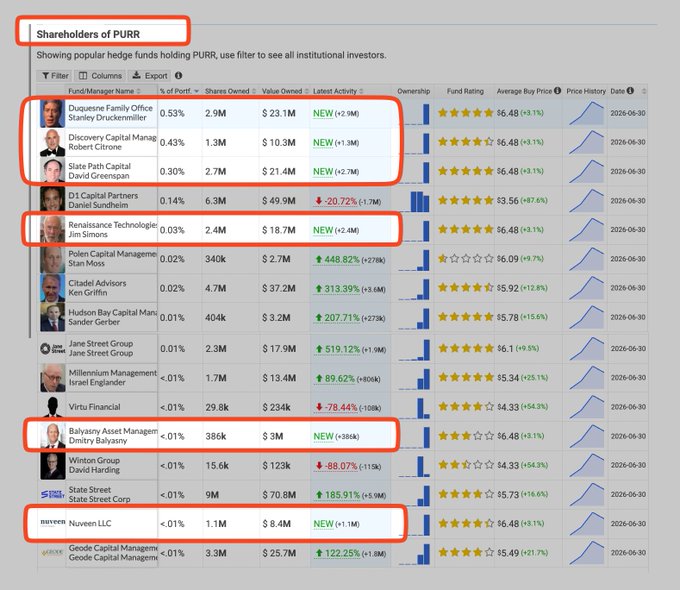Viewport: 680px width, 590px height.
Task: Click Duquesne five-star fund rating
Action: click(465, 113)
